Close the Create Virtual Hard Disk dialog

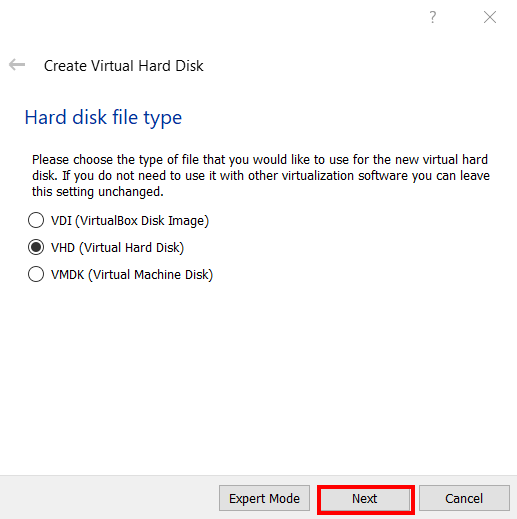(x=490, y=17)
